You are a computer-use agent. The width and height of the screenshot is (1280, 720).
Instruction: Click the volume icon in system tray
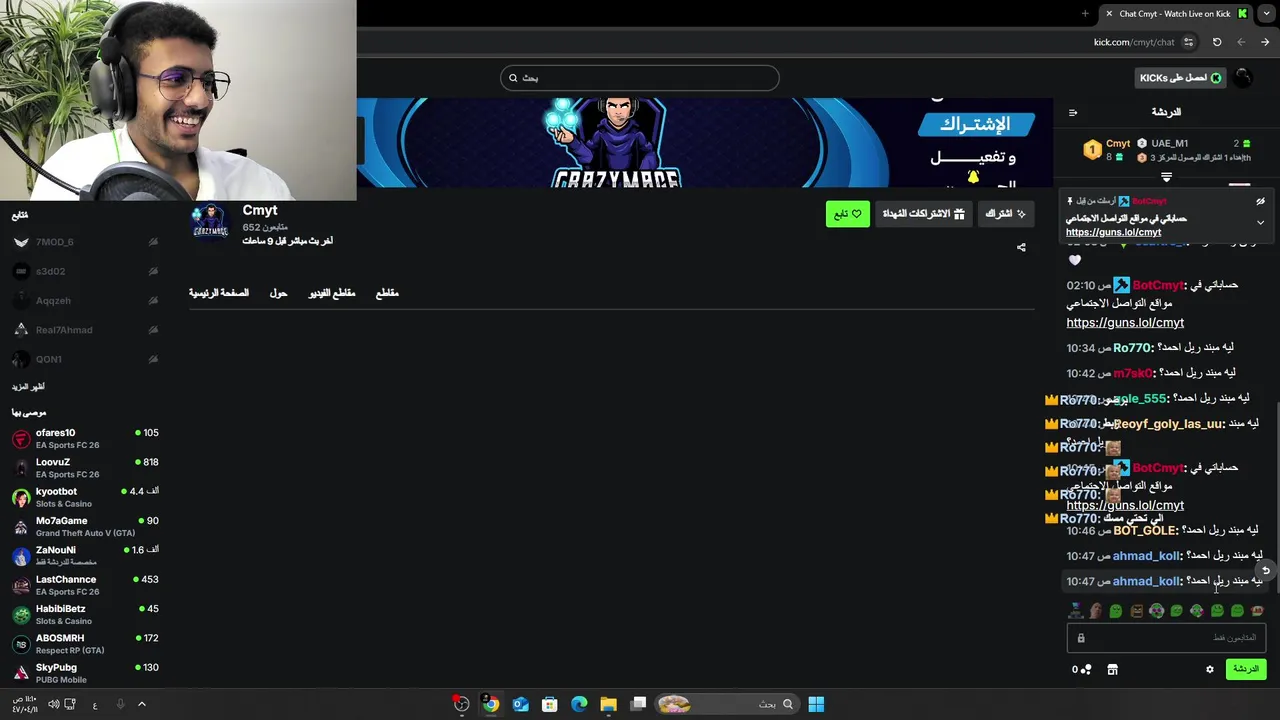click(x=53, y=704)
